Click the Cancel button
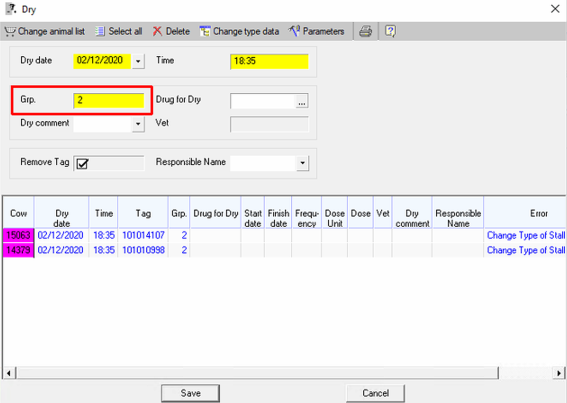 point(375,393)
